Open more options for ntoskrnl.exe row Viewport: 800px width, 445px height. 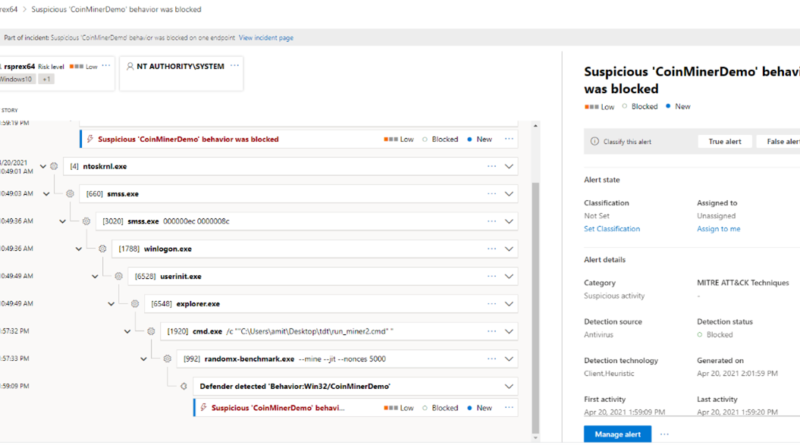click(x=491, y=166)
